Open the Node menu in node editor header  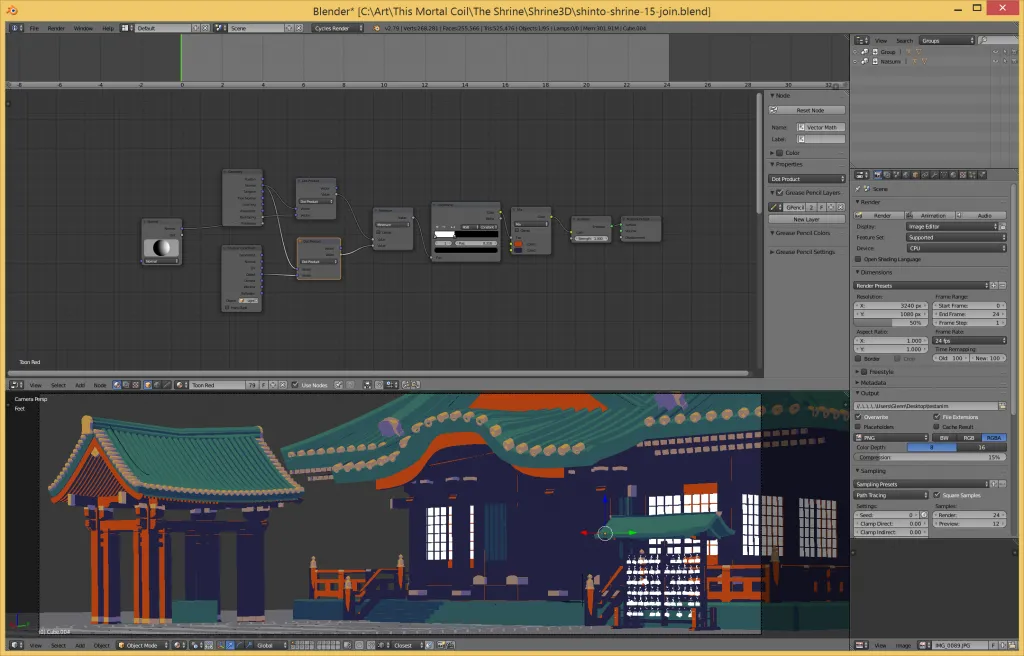point(100,385)
